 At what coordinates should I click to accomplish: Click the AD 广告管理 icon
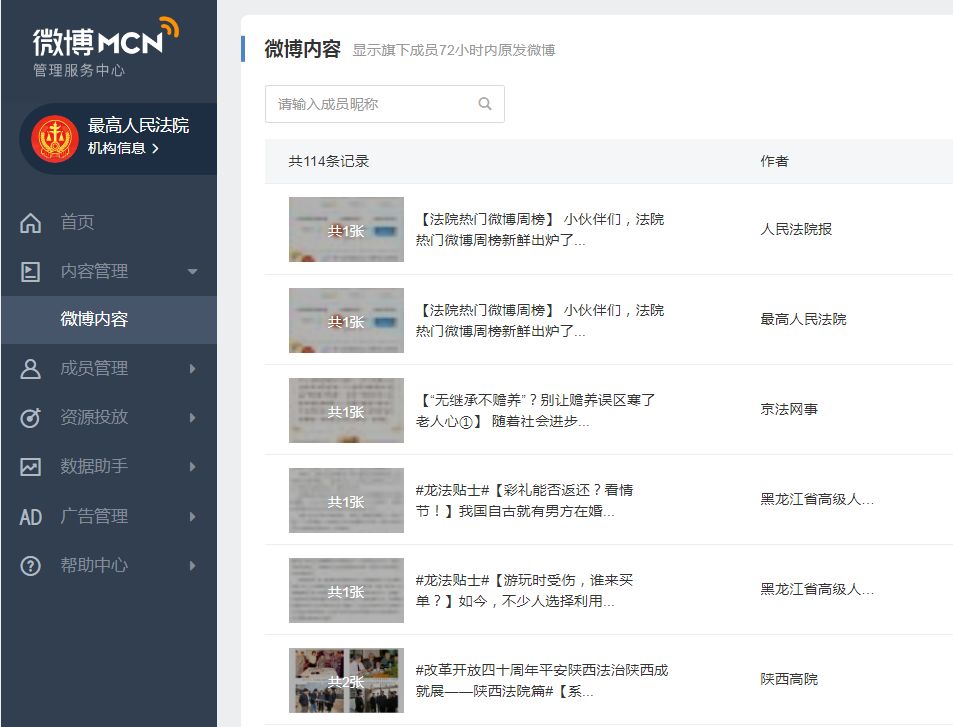31,517
